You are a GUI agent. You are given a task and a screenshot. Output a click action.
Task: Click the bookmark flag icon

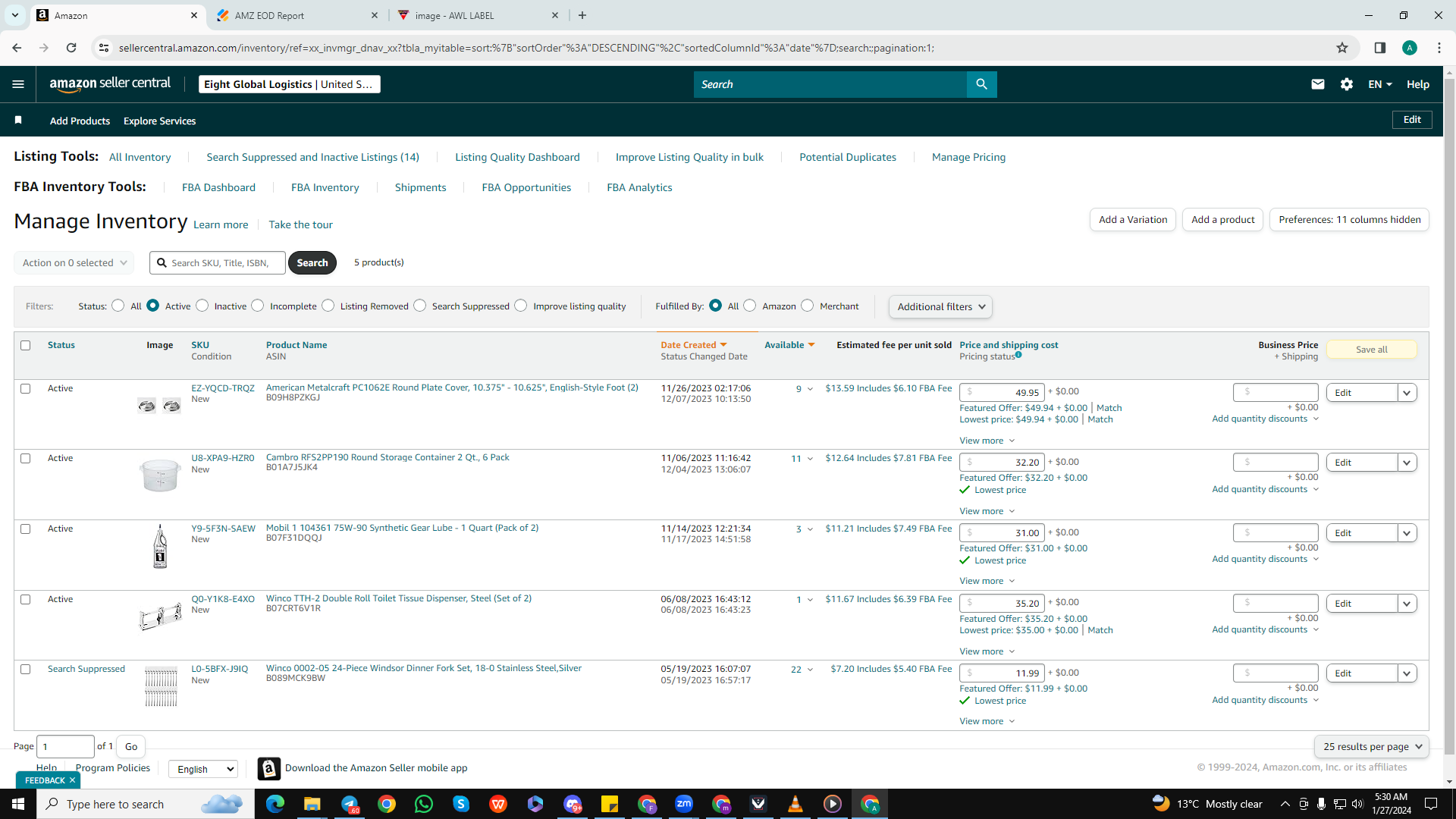click(18, 120)
